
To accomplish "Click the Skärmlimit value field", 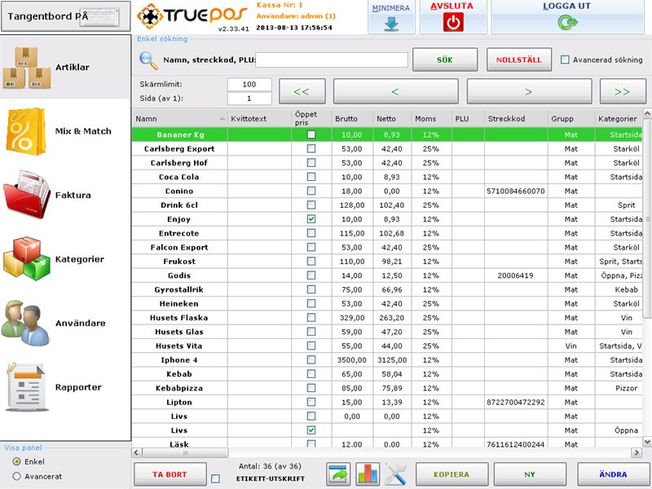I will pyautogui.click(x=249, y=84).
